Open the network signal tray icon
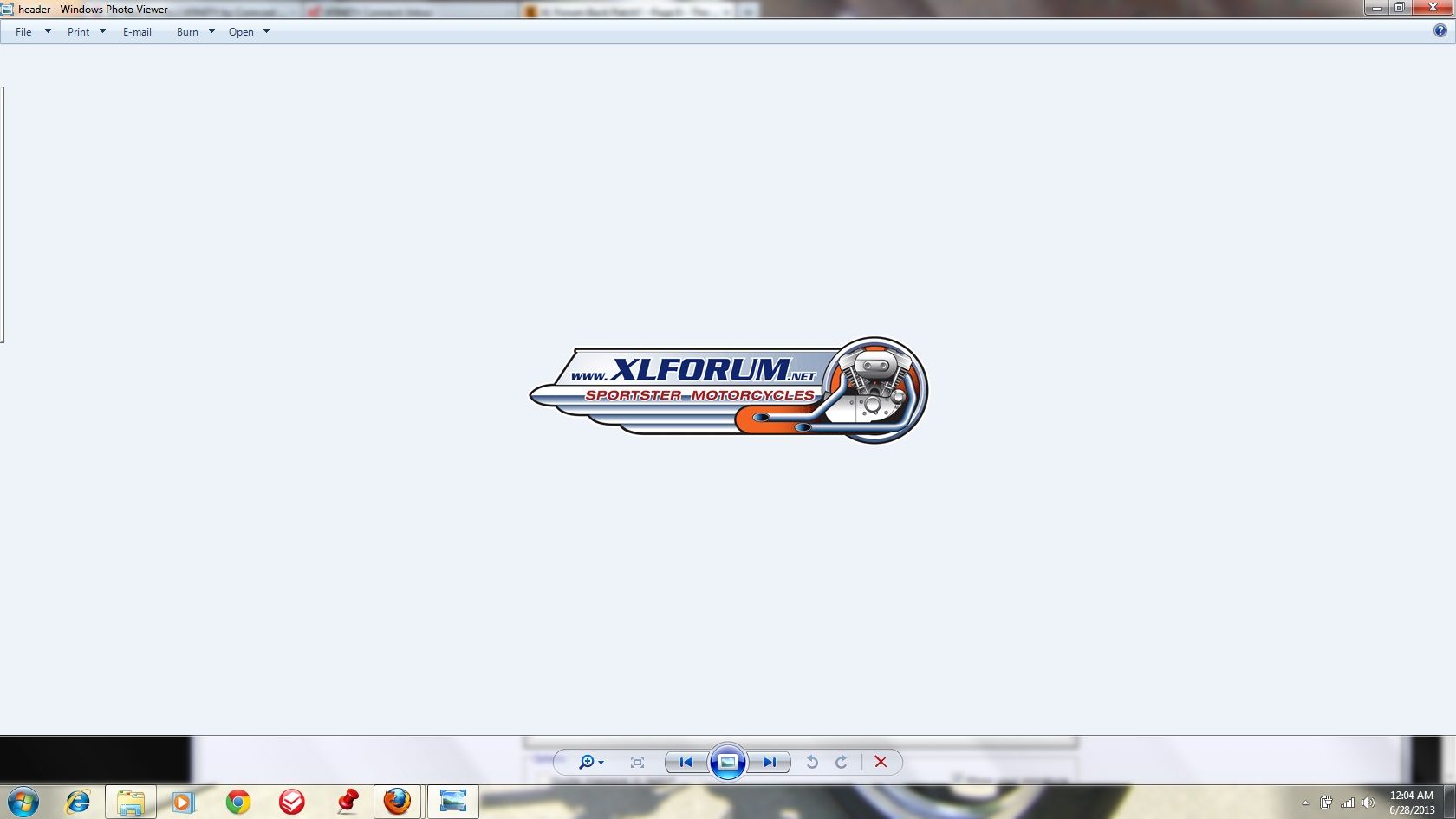 click(1348, 803)
